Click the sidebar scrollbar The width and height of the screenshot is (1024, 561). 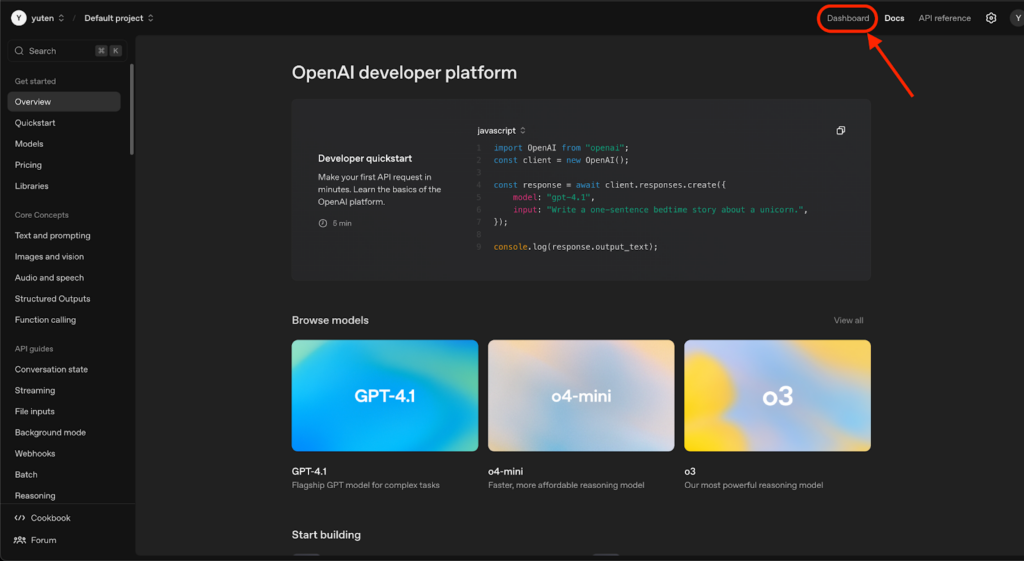(132, 109)
